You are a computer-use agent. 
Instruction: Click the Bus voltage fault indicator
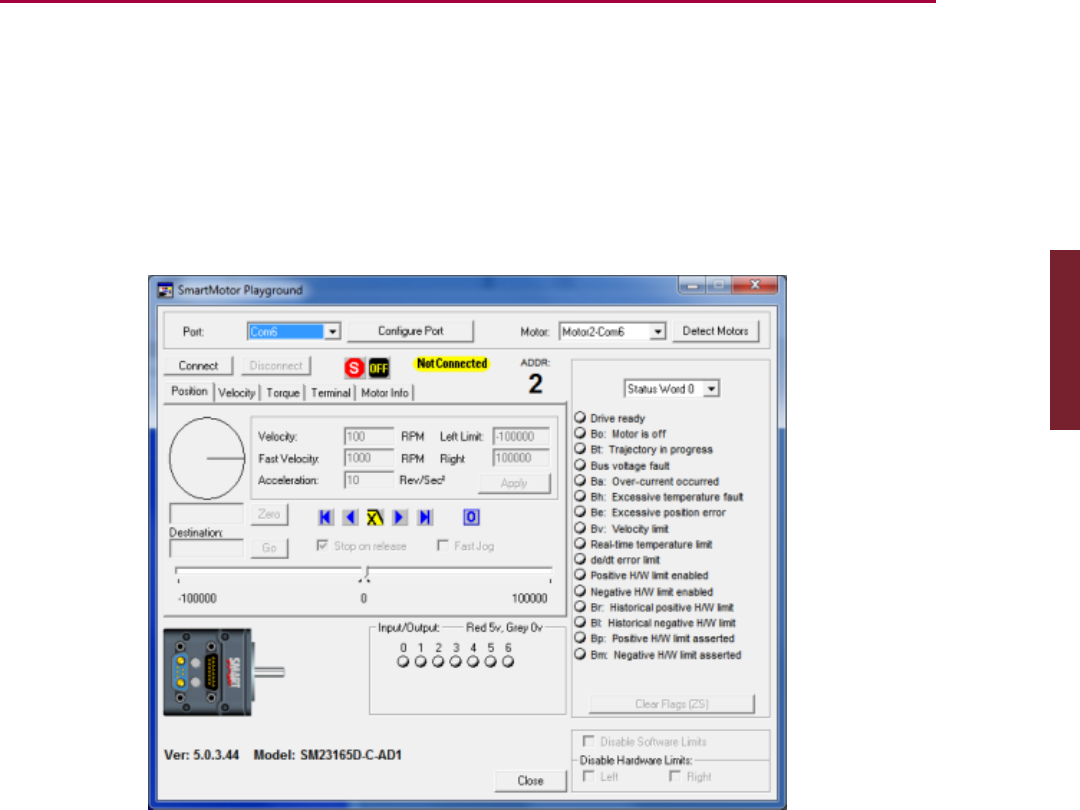pos(580,465)
